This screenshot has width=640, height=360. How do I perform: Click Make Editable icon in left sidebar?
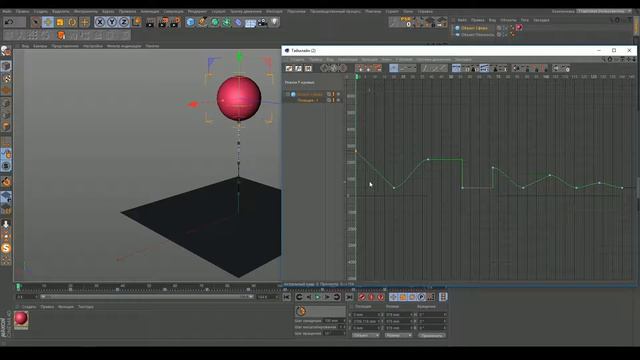[x=6, y=51]
